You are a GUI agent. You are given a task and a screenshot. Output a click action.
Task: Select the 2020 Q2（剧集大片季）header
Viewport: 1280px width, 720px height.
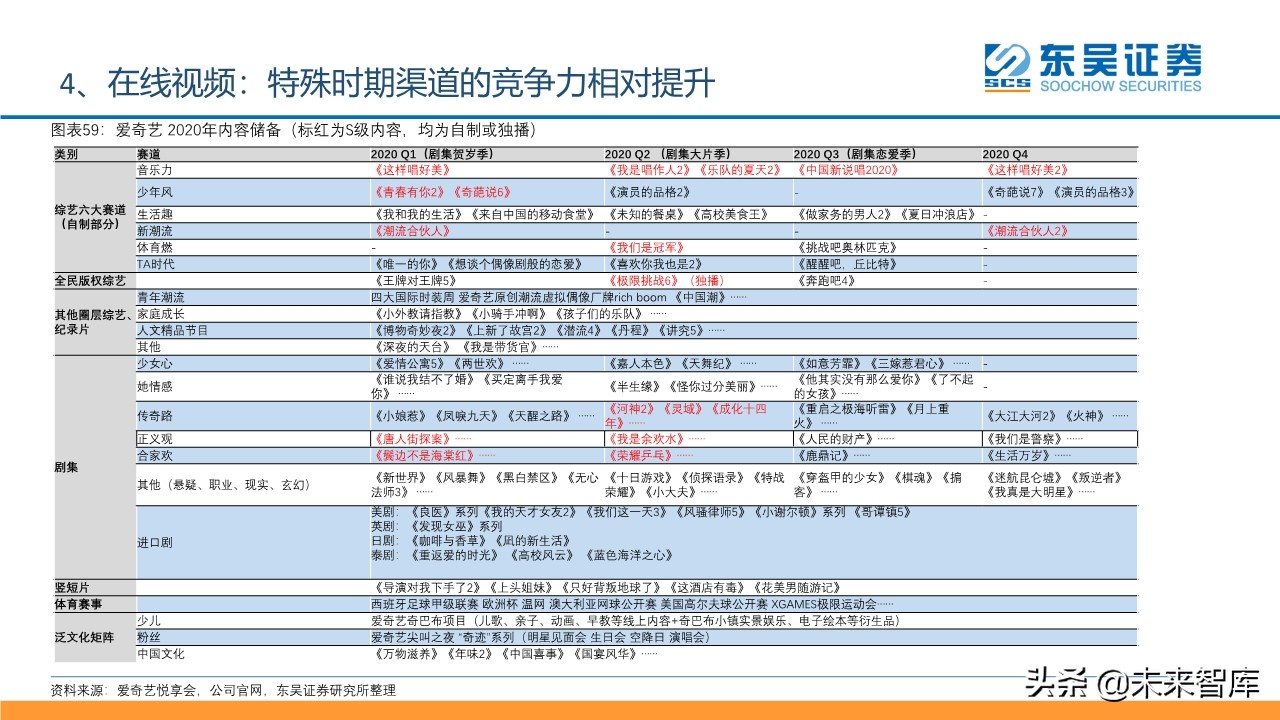(x=671, y=154)
